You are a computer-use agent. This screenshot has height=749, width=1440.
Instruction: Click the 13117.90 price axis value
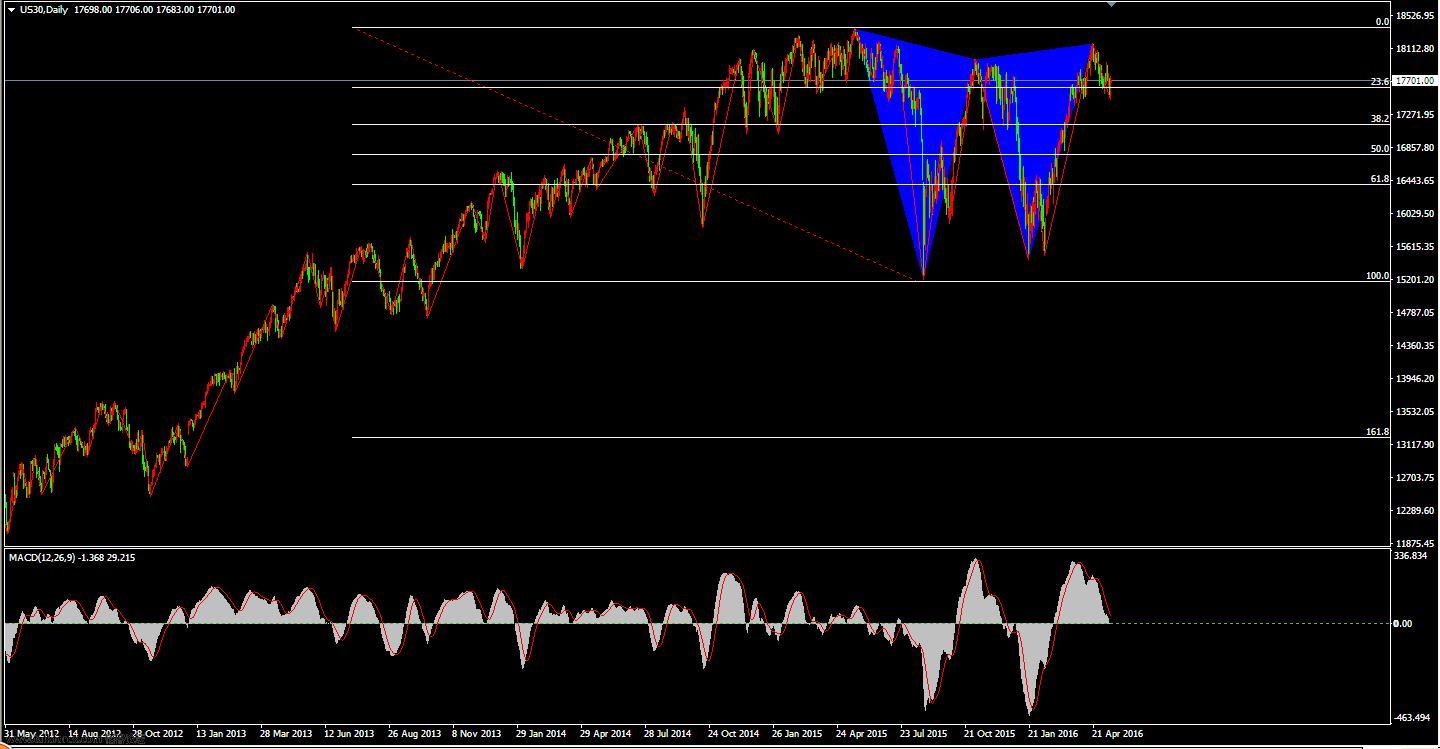(x=1415, y=445)
